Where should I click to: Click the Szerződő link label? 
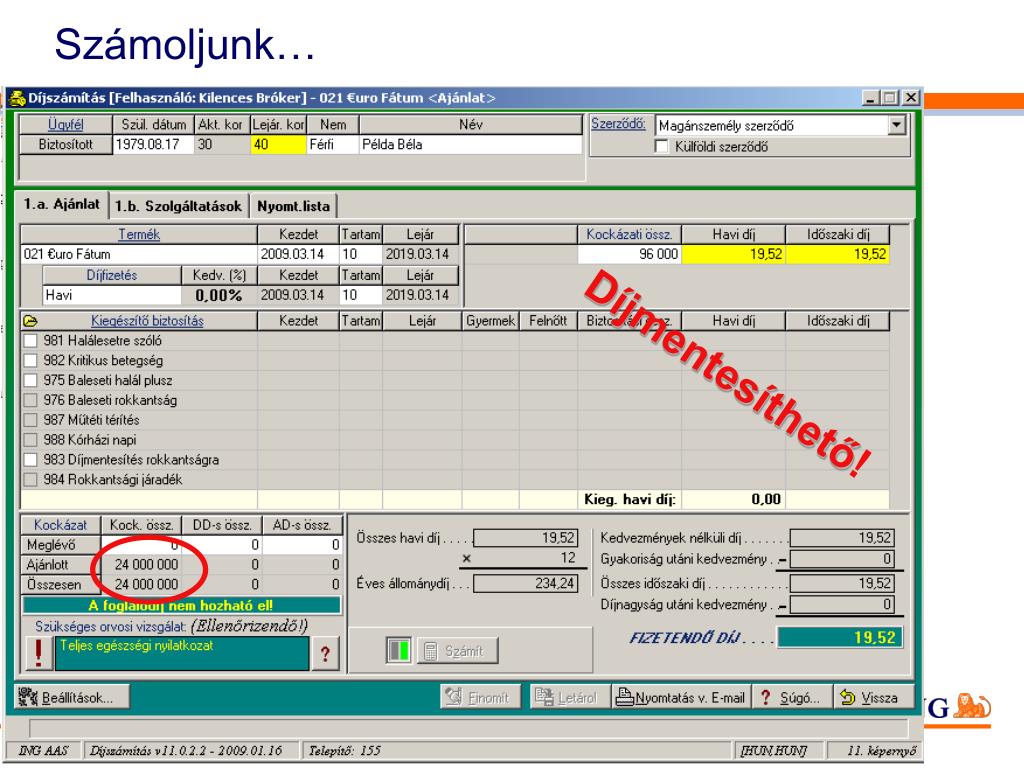coord(618,123)
